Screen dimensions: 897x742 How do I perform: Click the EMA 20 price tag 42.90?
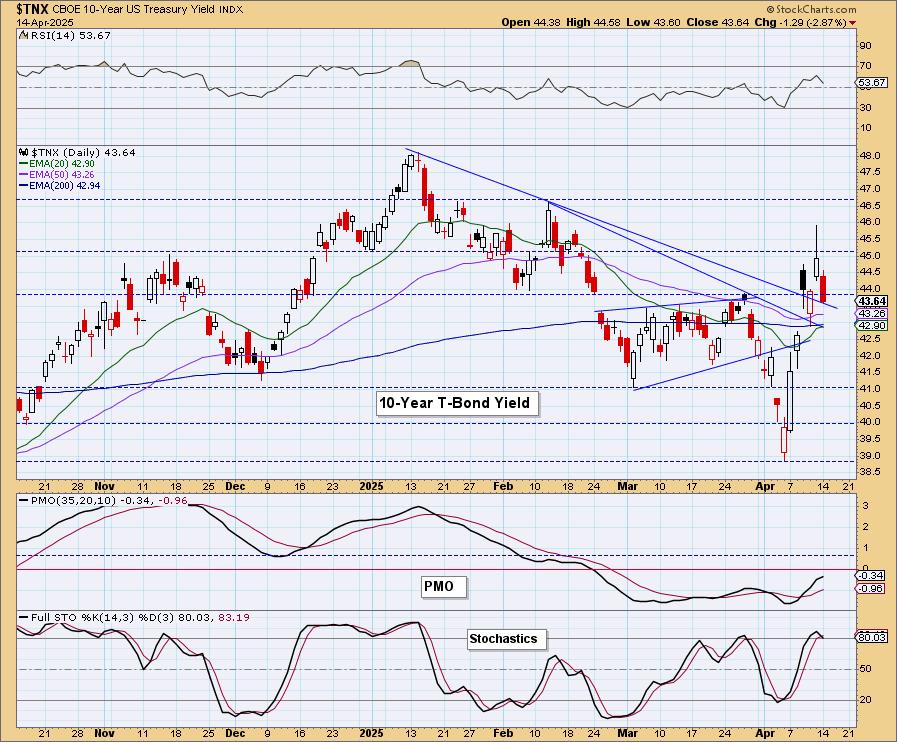pyautogui.click(x=872, y=325)
